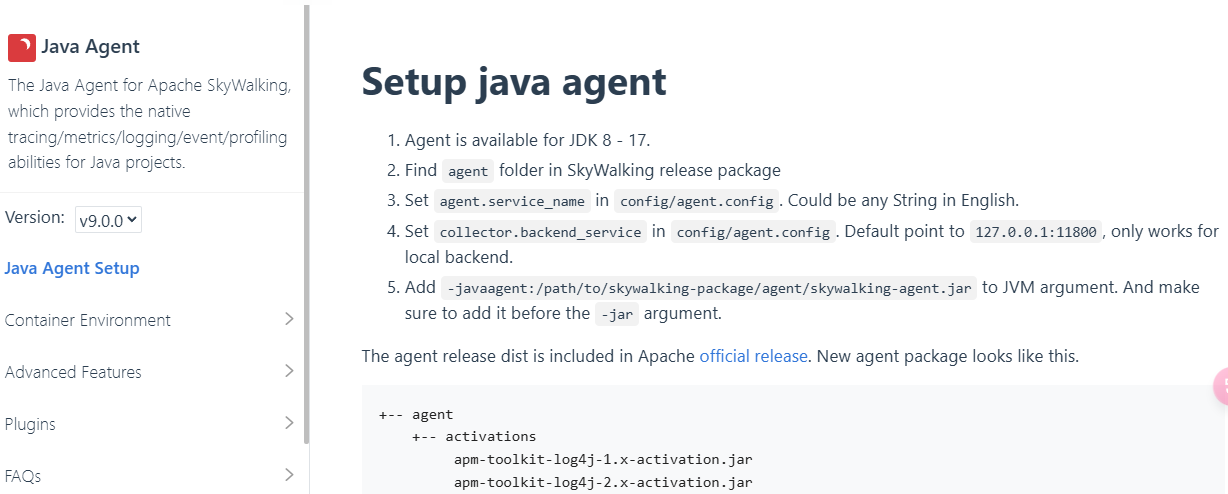Click the collector.backend_service code snippet
Screen dimensions: 1228x494
coord(540,232)
